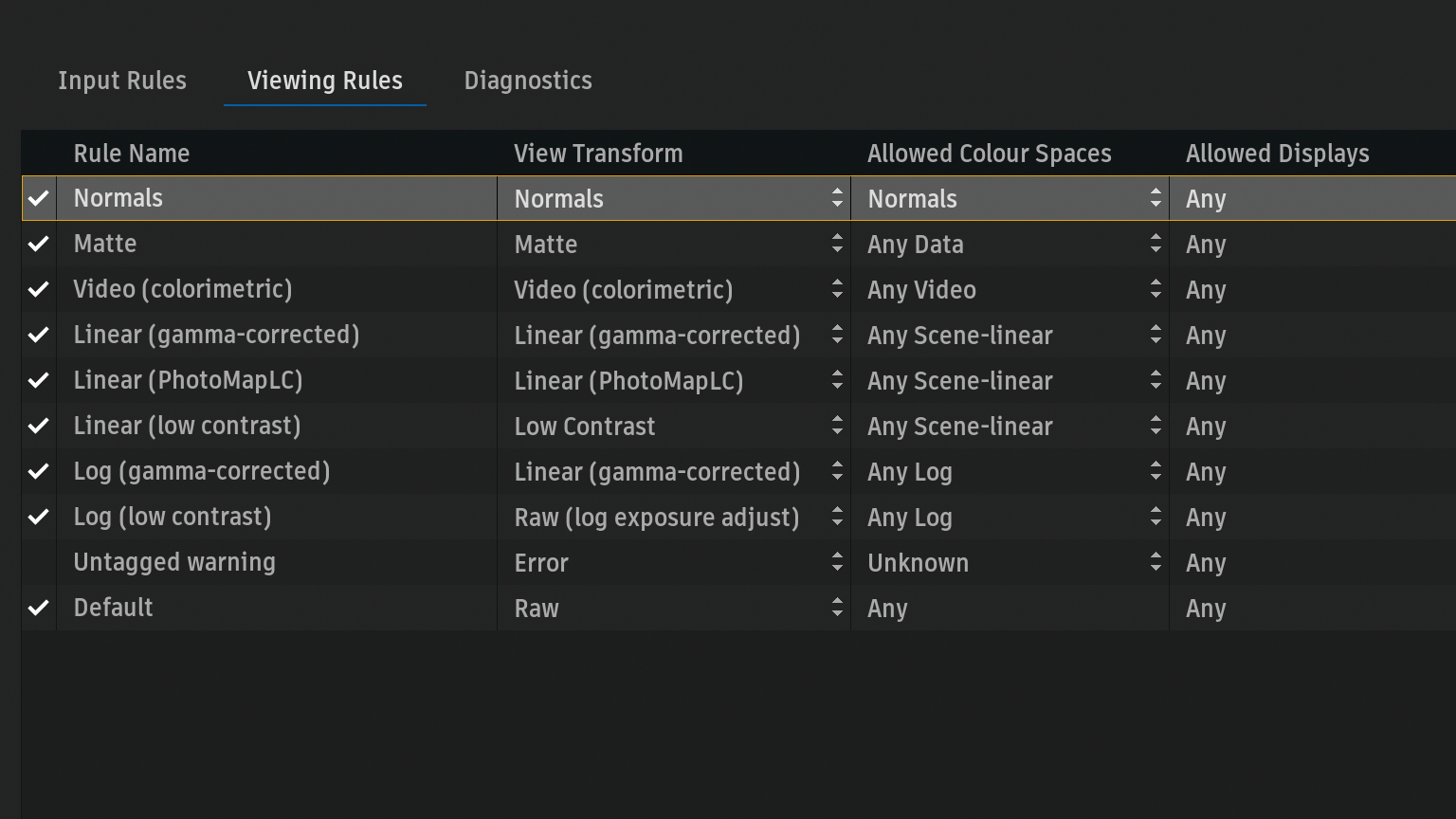Disable the Default rule checkbox
The height and width of the screenshot is (819, 1456).
tap(39, 608)
